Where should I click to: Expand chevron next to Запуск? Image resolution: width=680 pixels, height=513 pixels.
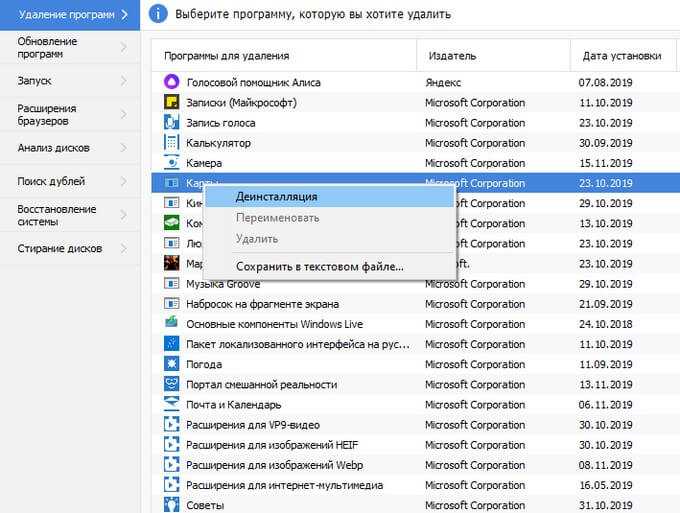coord(124,81)
